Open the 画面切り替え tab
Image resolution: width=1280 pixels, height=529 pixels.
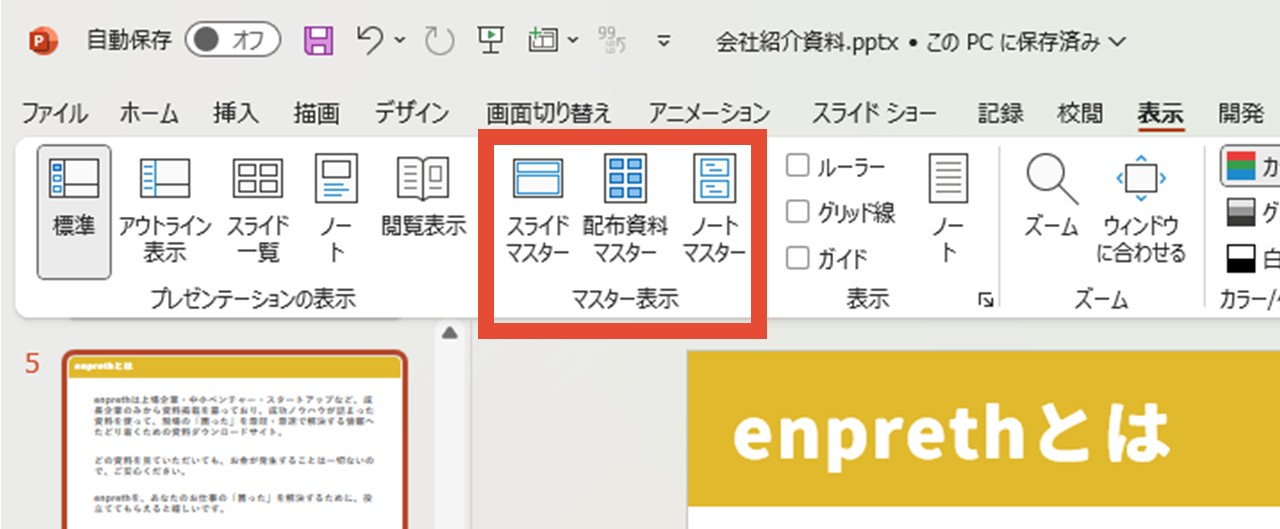549,113
